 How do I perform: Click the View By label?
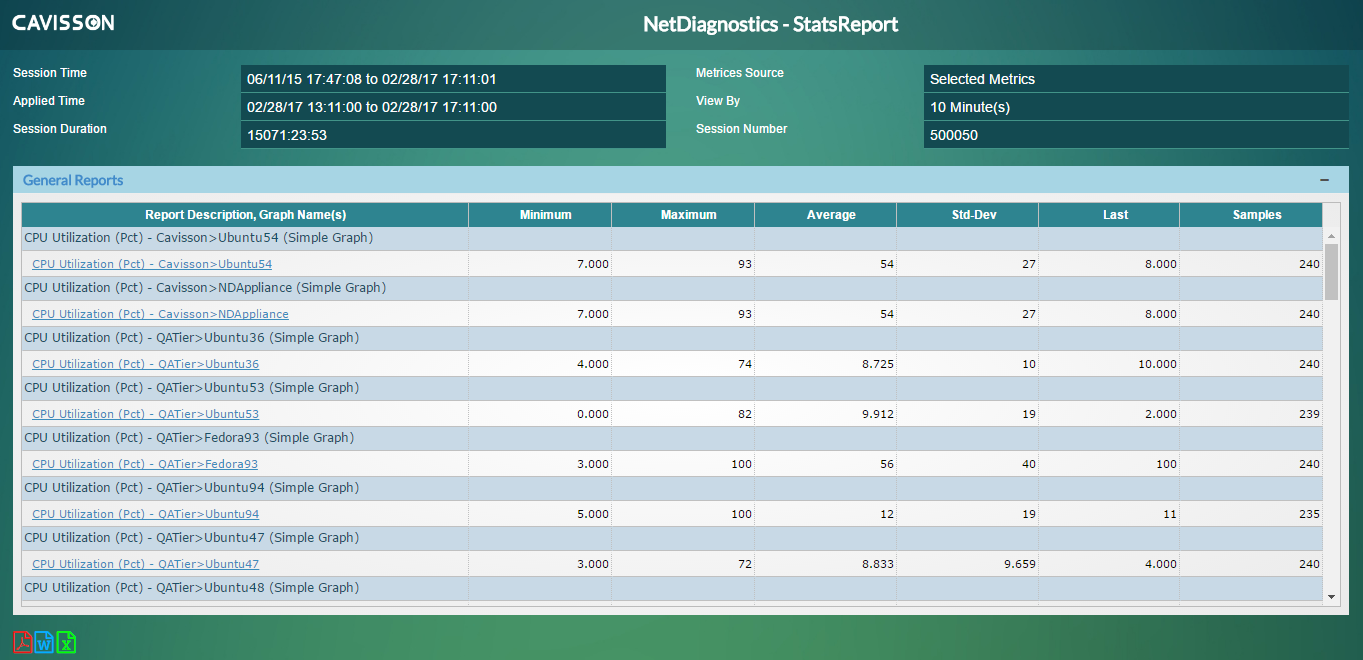click(x=718, y=101)
